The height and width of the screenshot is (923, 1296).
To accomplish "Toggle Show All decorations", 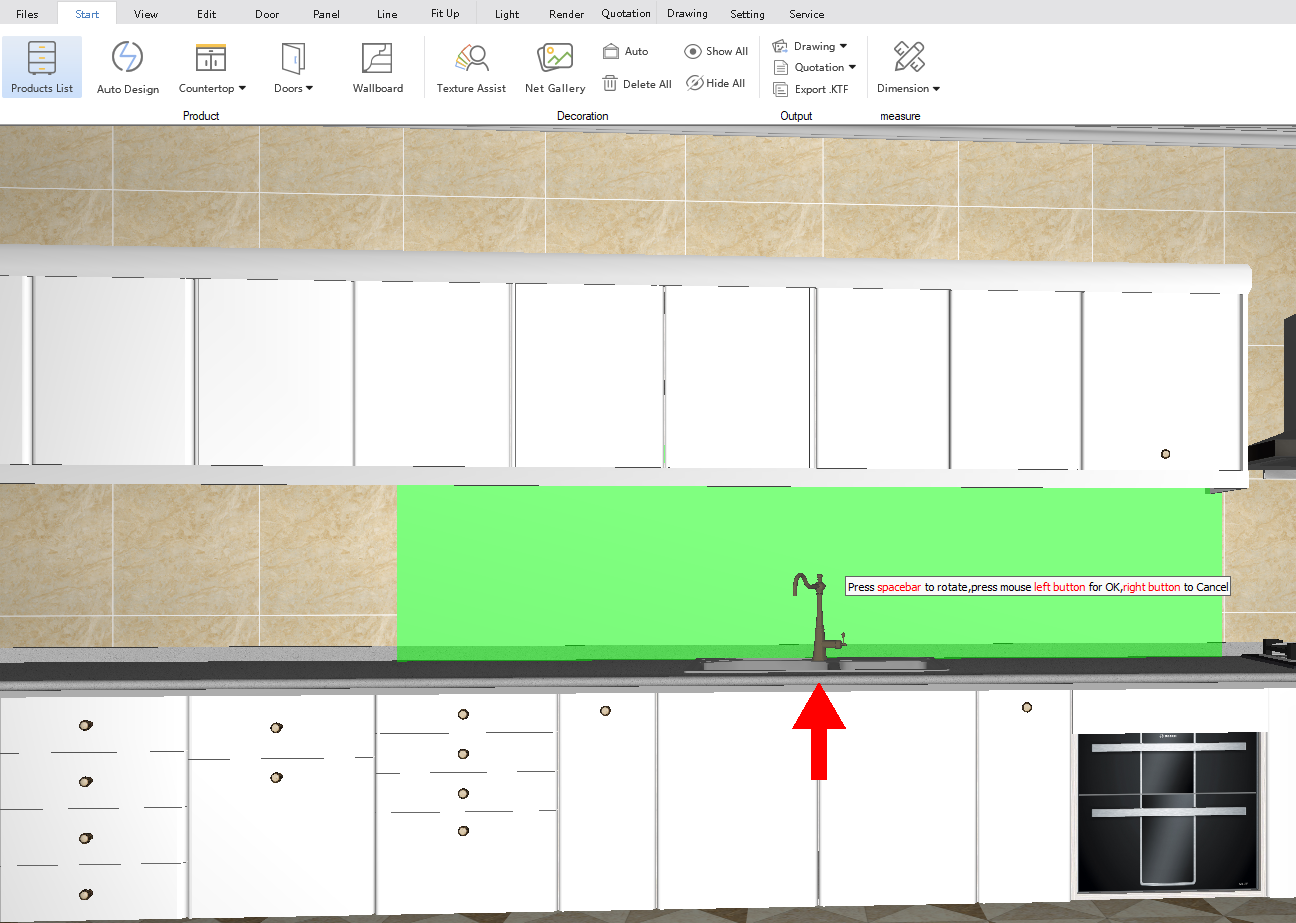I will 716,51.
